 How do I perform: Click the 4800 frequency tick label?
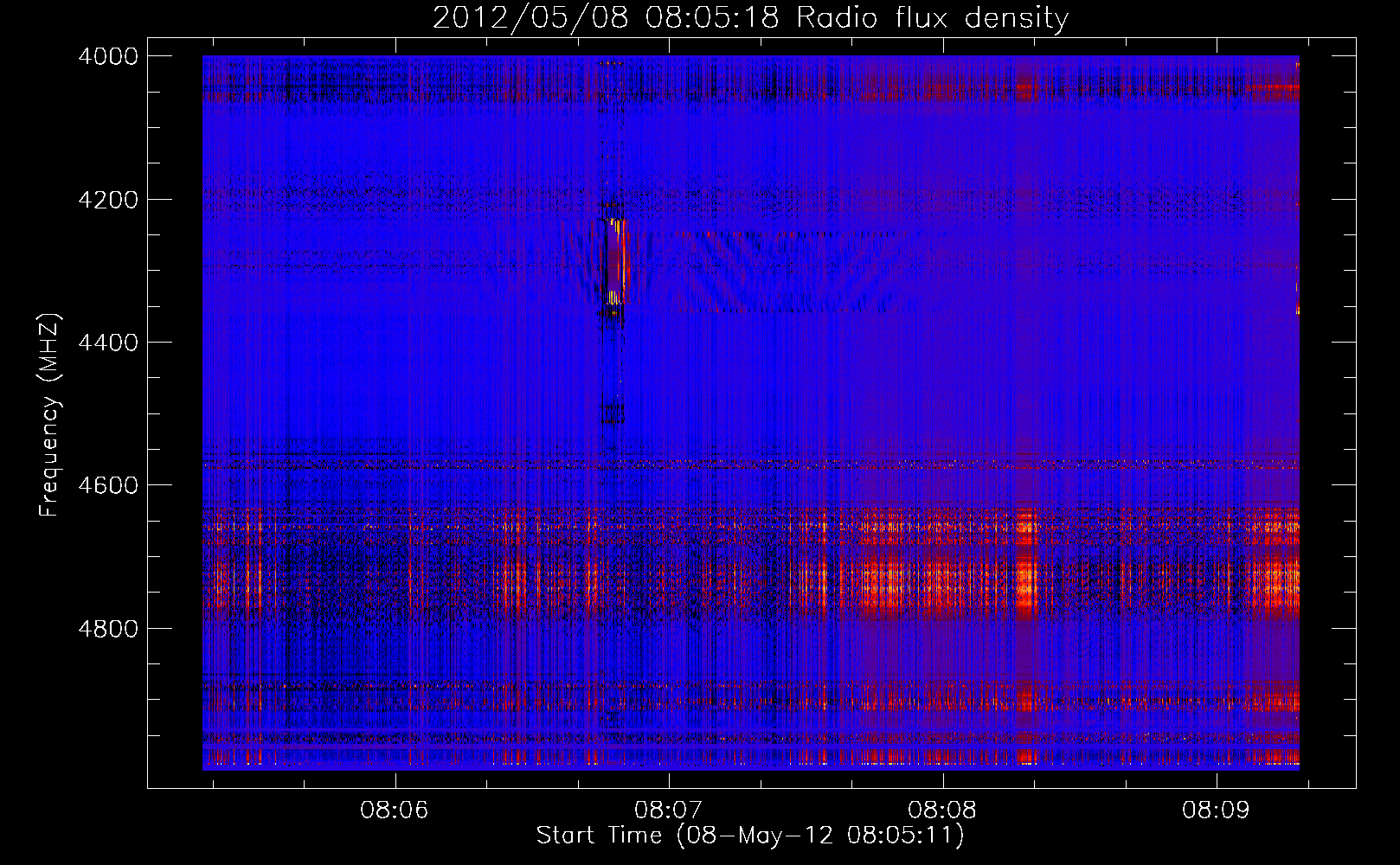tap(108, 628)
